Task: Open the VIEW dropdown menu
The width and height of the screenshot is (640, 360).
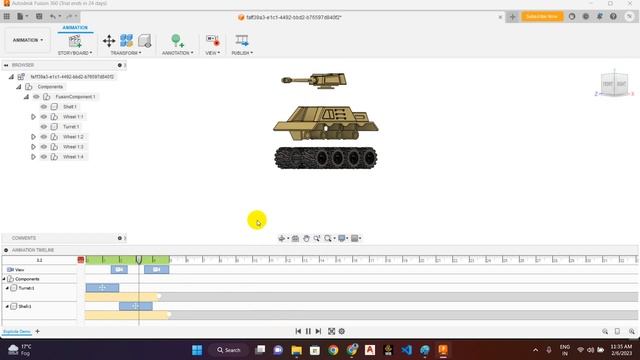Action: tap(213, 53)
